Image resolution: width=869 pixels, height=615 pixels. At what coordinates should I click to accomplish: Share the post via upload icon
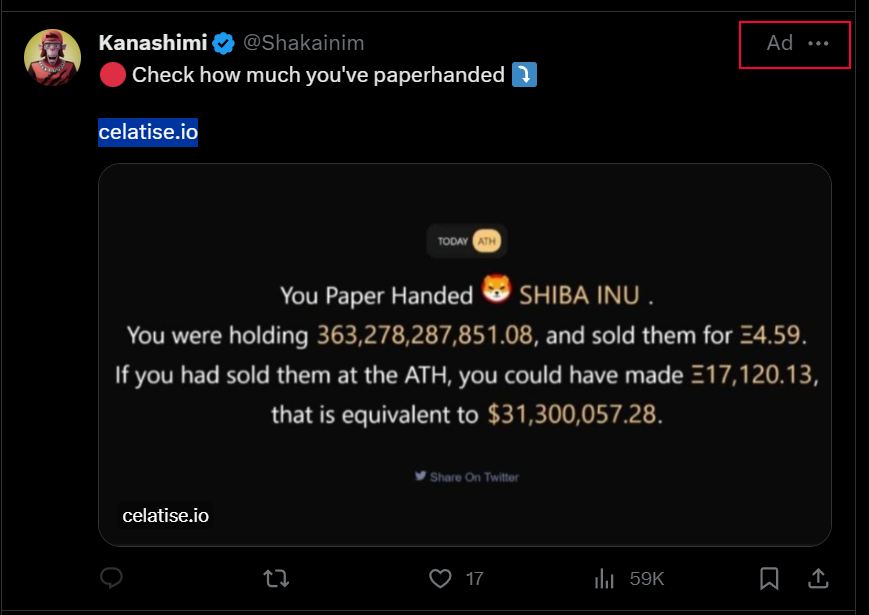[x=818, y=578]
